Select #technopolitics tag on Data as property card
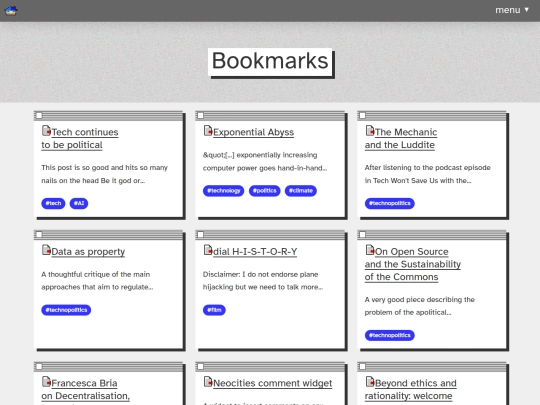The height and width of the screenshot is (405, 540). [x=66, y=310]
